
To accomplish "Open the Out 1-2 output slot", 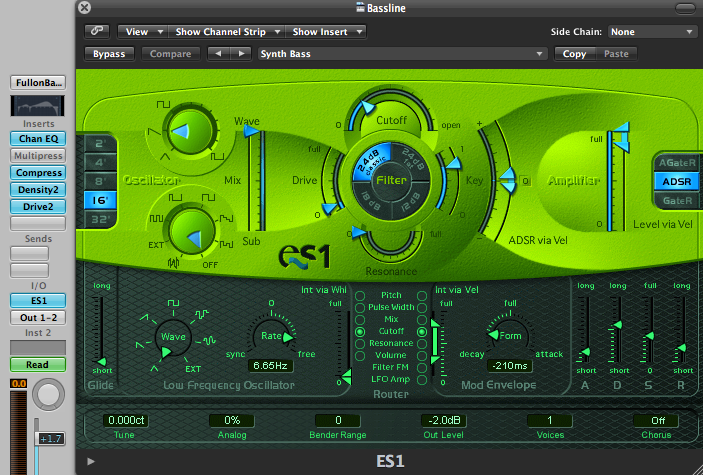I will coord(38,318).
